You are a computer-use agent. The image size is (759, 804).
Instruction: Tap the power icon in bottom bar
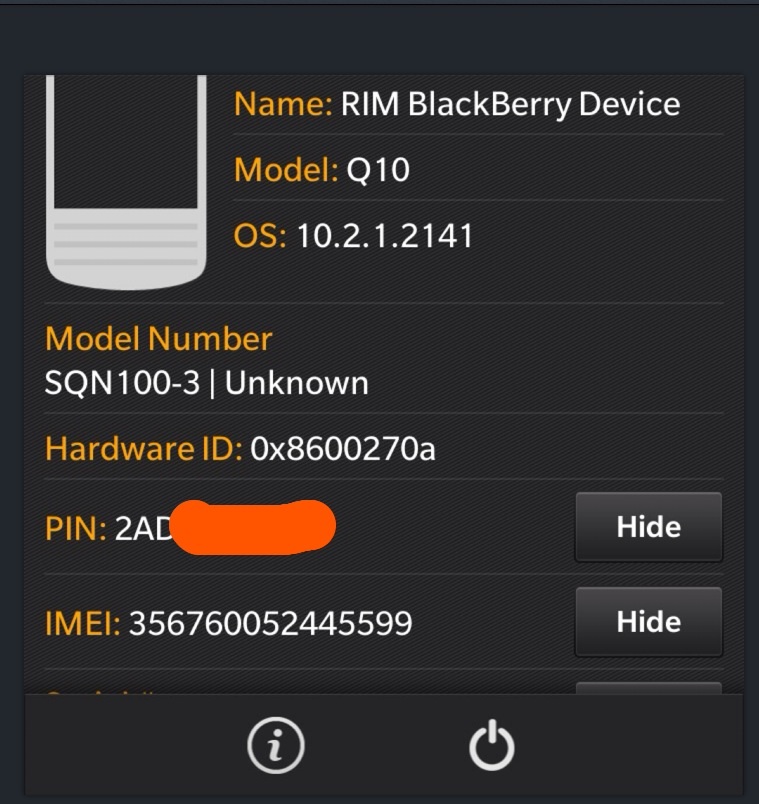point(492,745)
